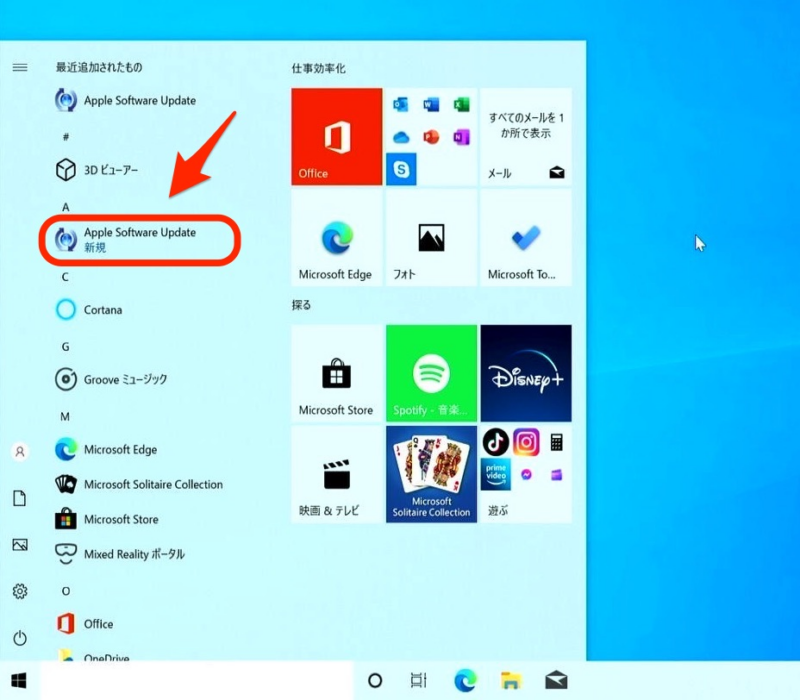Open Prime Video in the 遊ぶ folder
Viewport: 800px width, 700px height.
click(x=495, y=474)
